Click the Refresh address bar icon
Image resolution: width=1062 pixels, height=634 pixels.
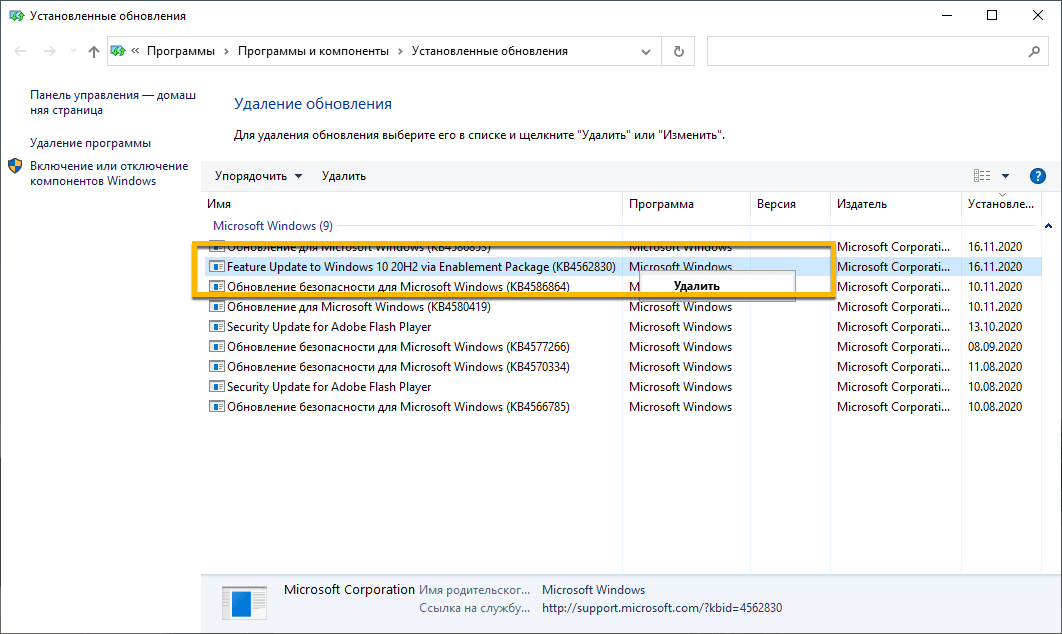pyautogui.click(x=678, y=50)
